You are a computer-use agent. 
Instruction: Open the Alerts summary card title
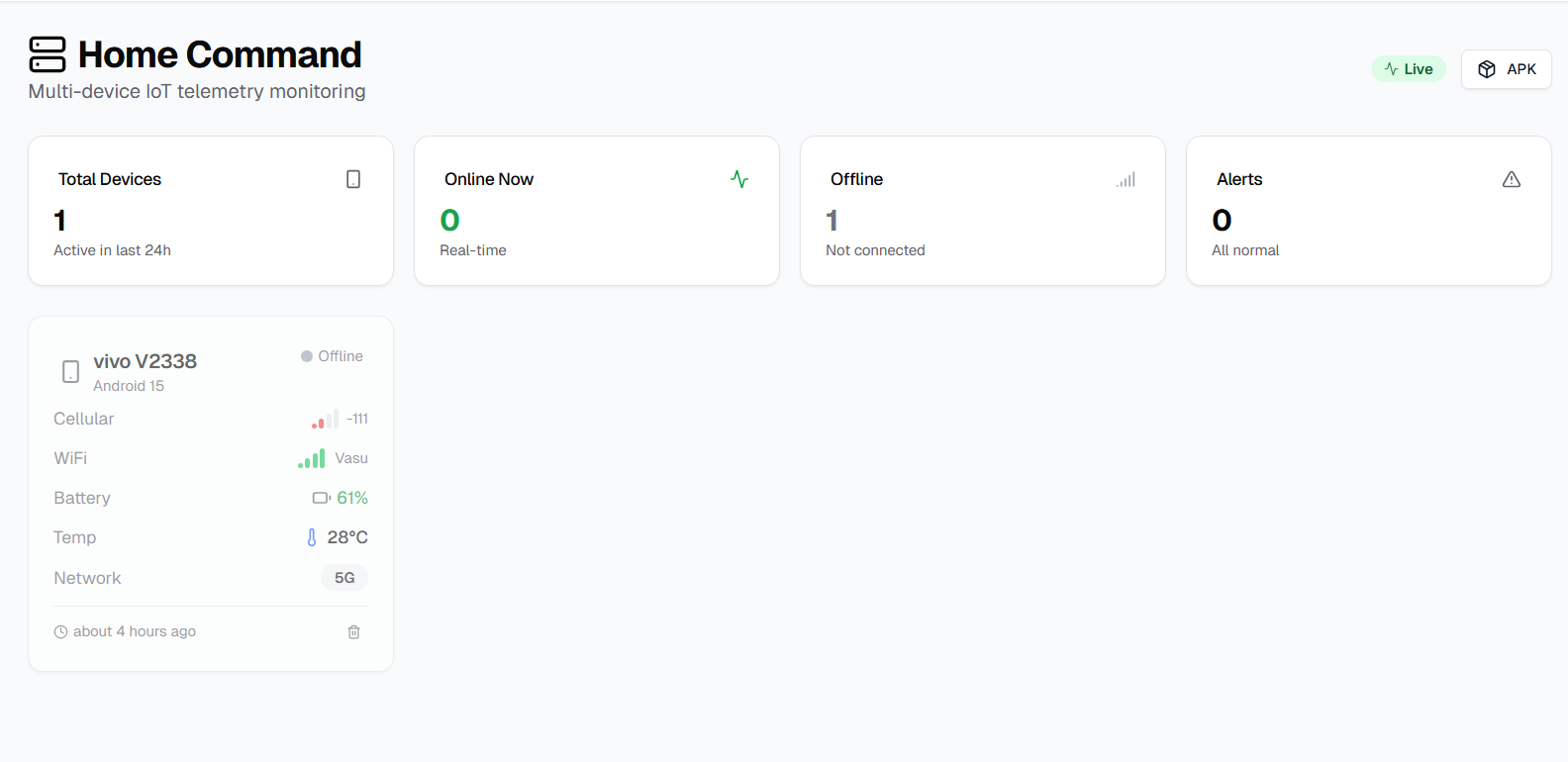coord(1239,179)
